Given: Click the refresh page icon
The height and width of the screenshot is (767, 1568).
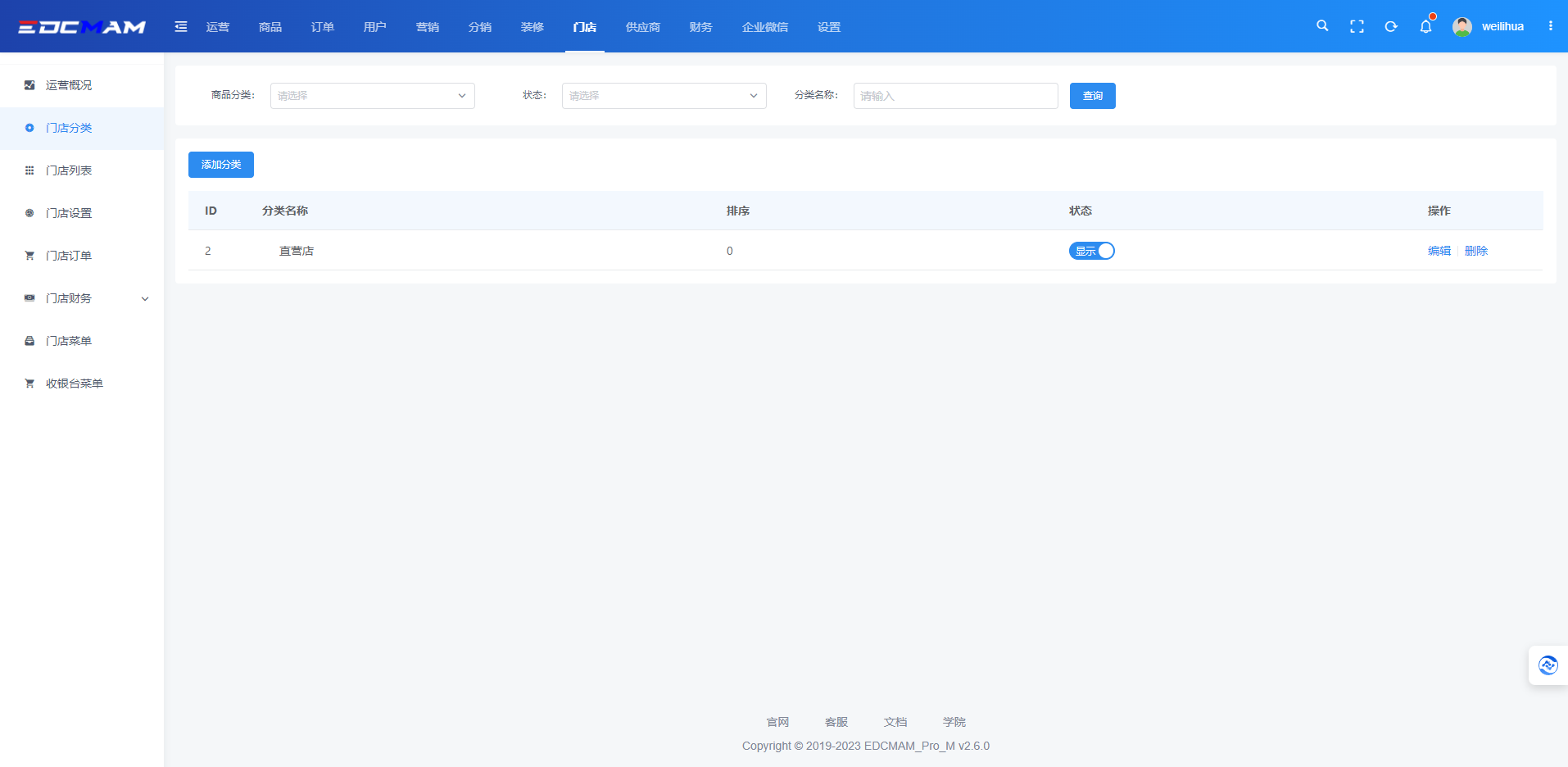Looking at the screenshot, I should [1391, 26].
